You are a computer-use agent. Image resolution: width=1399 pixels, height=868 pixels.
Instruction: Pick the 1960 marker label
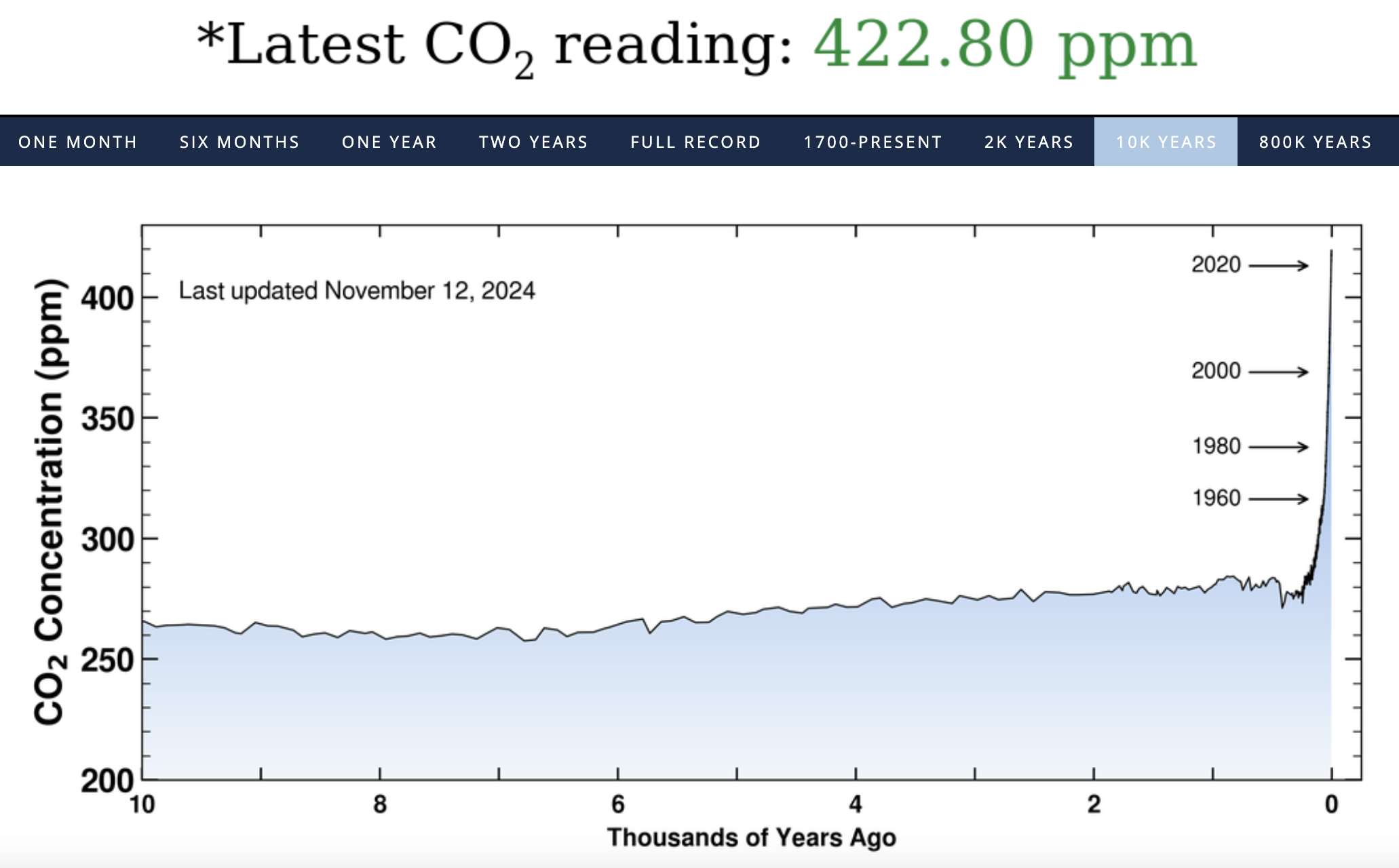tap(1216, 498)
